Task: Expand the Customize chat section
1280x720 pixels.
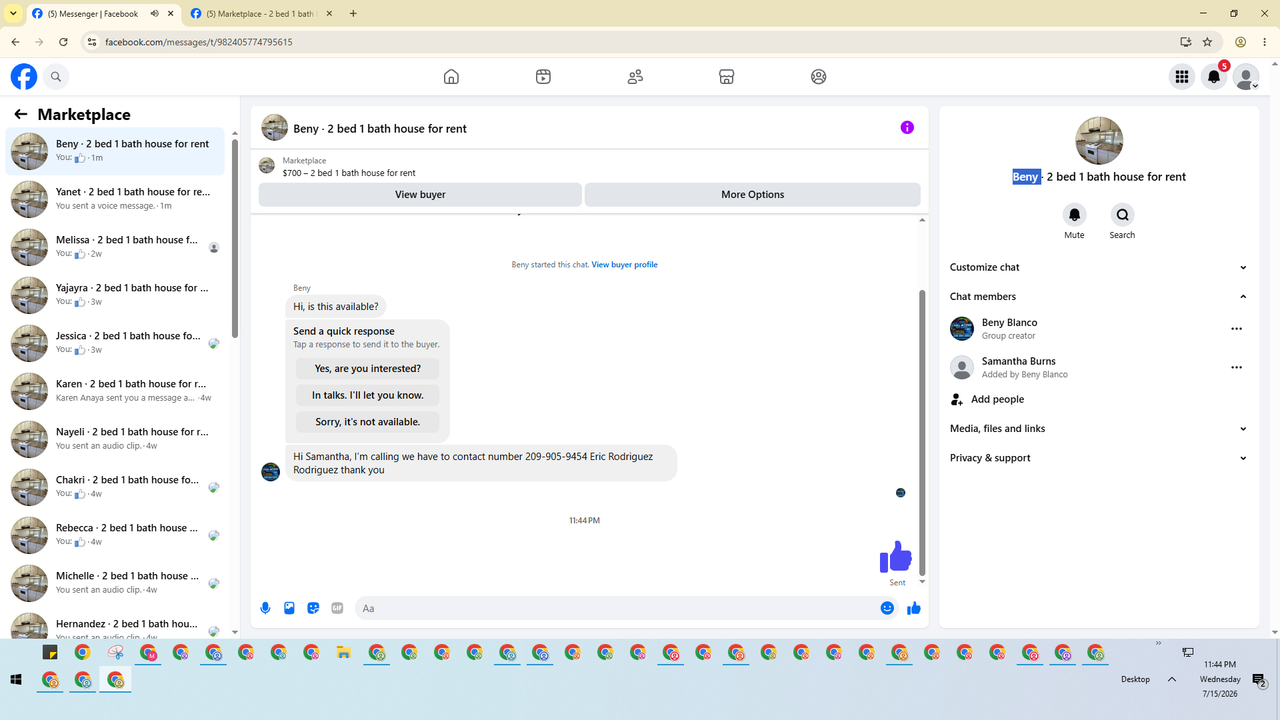Action: [1099, 267]
